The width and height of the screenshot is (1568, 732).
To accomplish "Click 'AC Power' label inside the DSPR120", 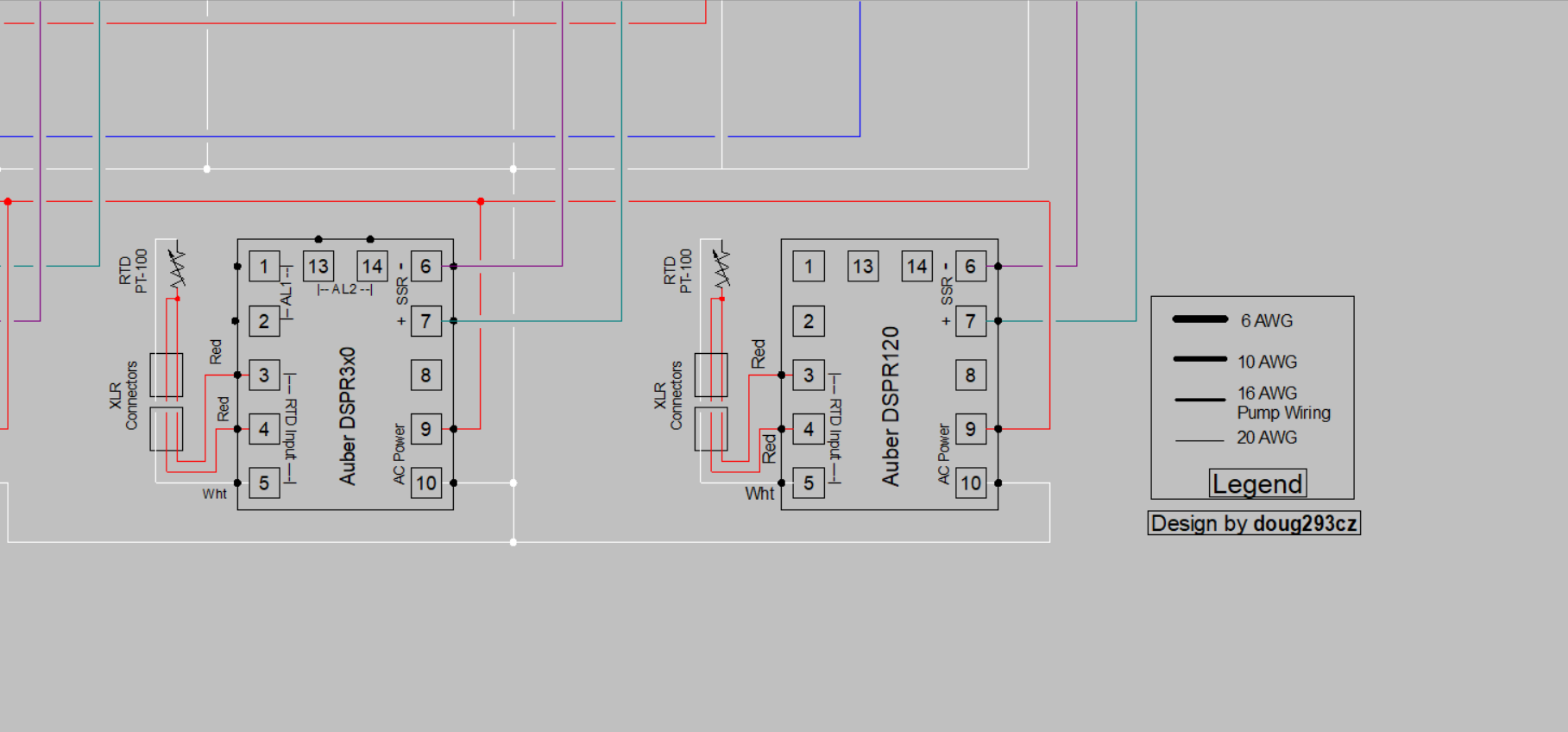I will [x=943, y=453].
